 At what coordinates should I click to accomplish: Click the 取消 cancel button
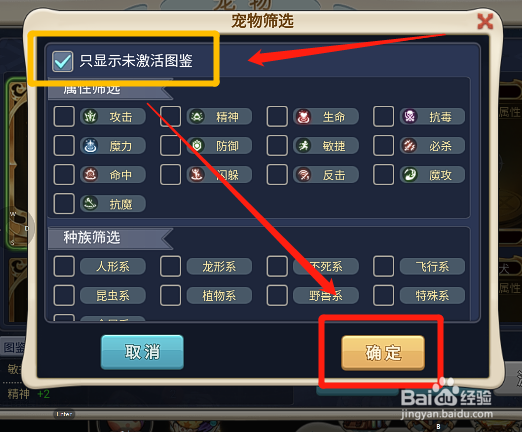click(142, 352)
